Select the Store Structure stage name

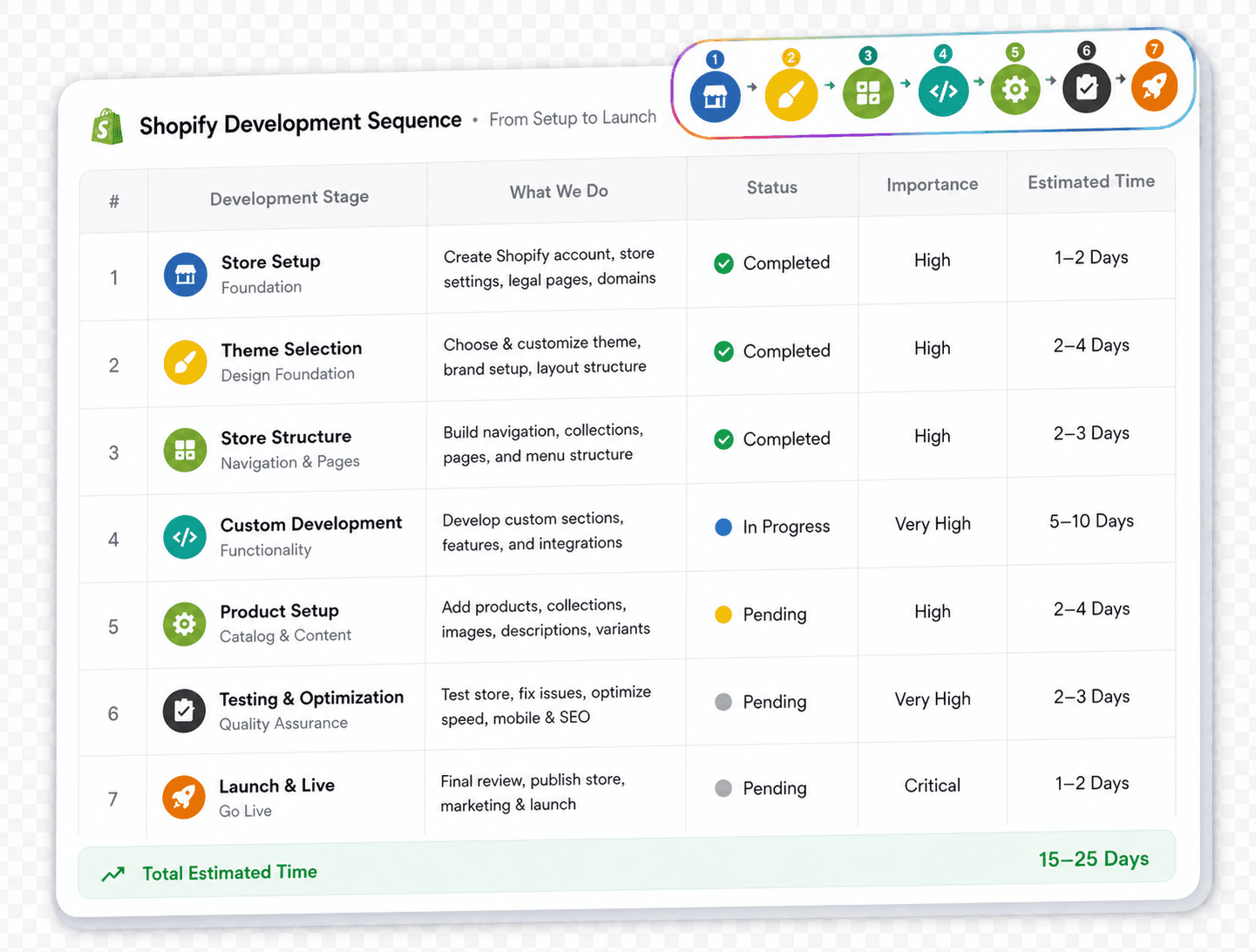(x=286, y=437)
